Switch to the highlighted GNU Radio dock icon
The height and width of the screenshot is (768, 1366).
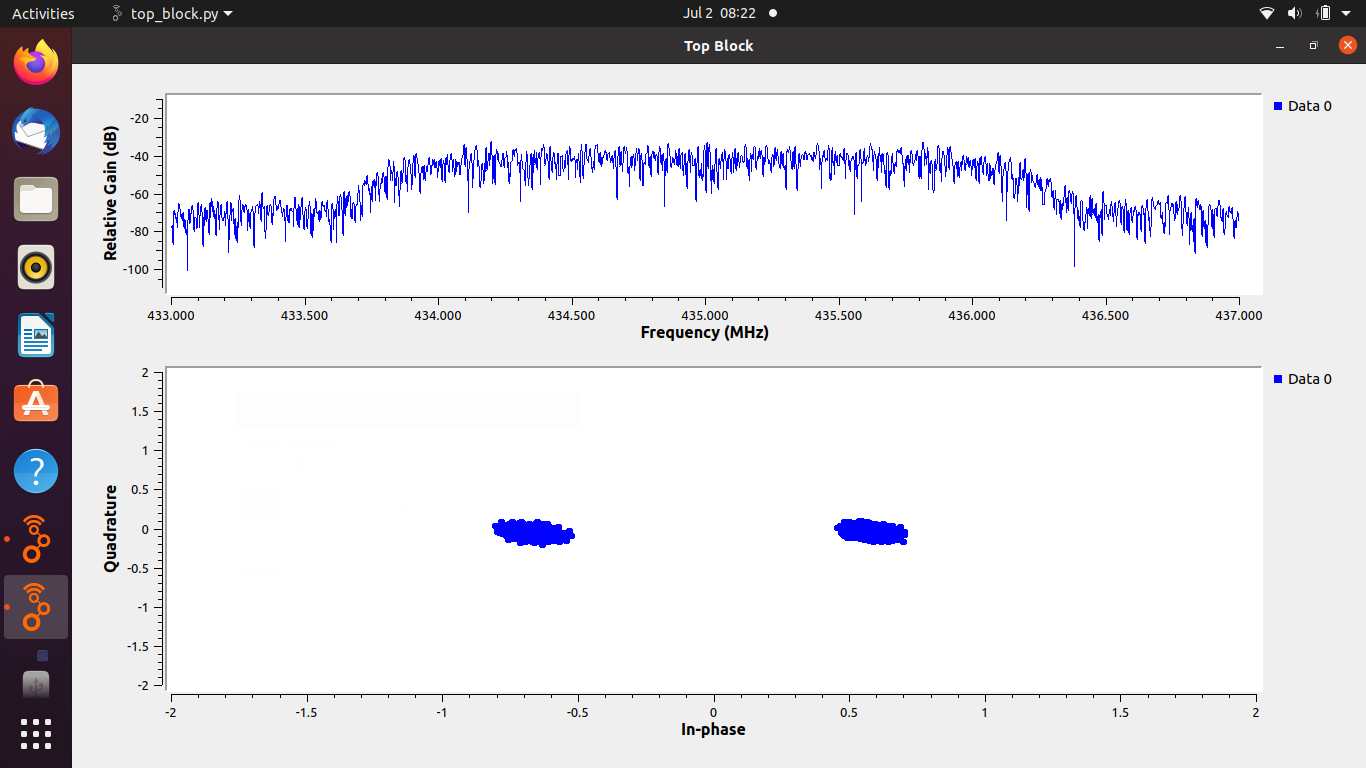pyautogui.click(x=36, y=607)
